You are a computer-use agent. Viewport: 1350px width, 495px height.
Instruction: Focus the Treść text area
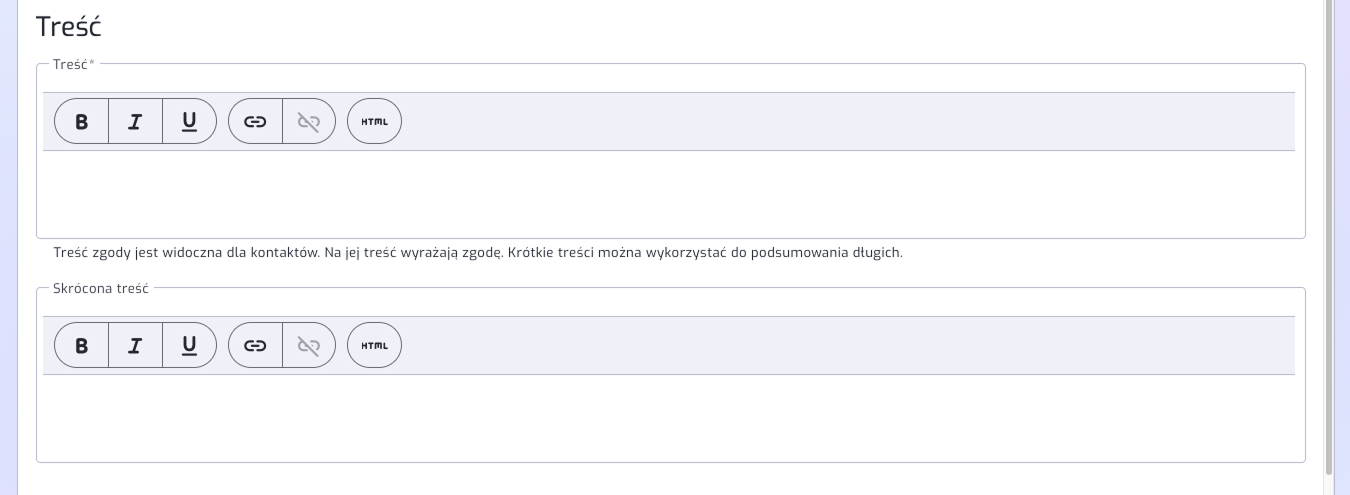coord(669,192)
